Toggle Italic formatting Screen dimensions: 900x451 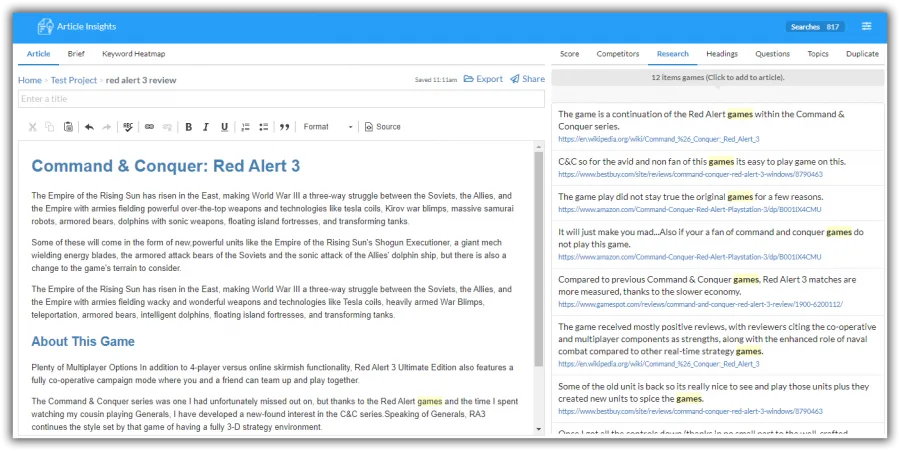[x=206, y=127]
